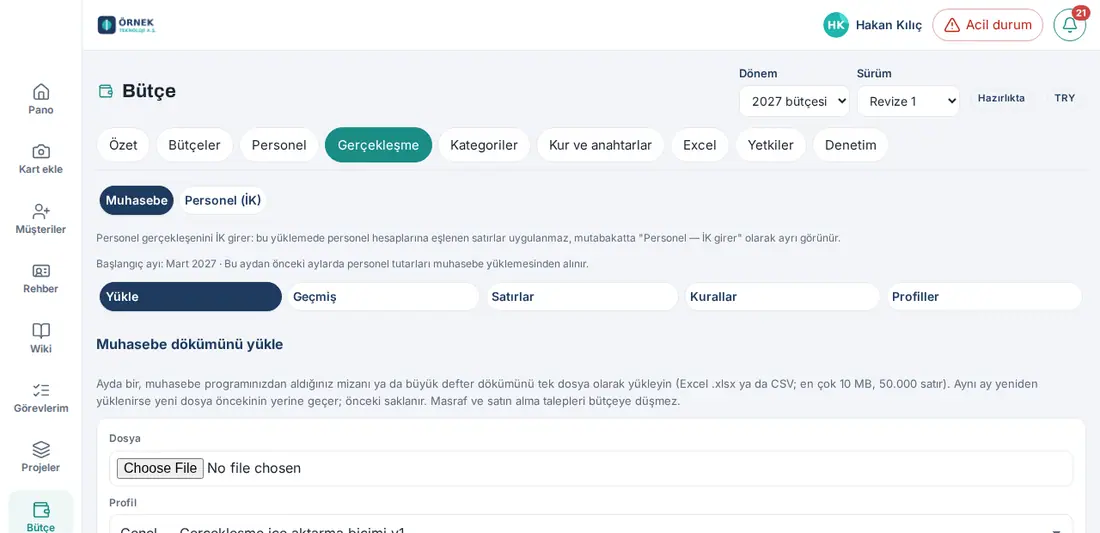
Task: Select the Gerçekleşme tab
Action: pyautogui.click(x=378, y=145)
